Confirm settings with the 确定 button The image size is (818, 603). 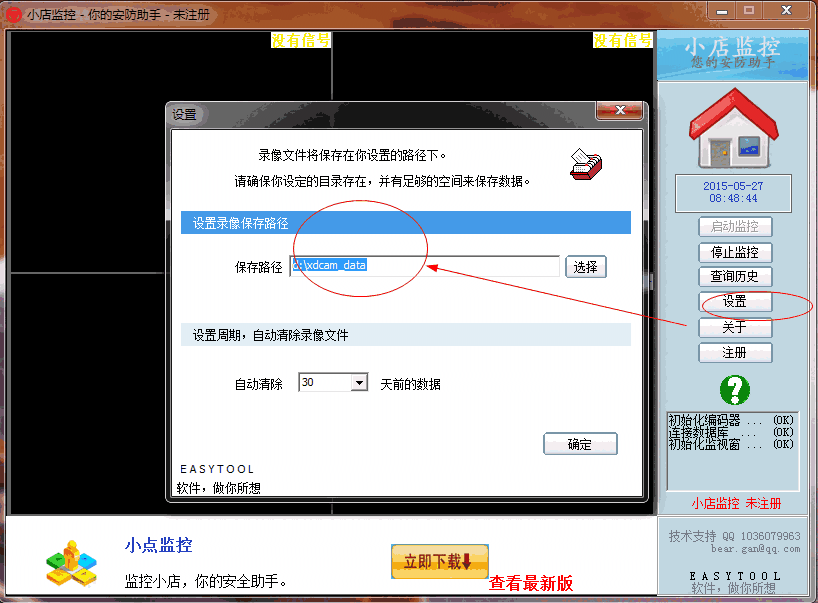pyautogui.click(x=580, y=443)
